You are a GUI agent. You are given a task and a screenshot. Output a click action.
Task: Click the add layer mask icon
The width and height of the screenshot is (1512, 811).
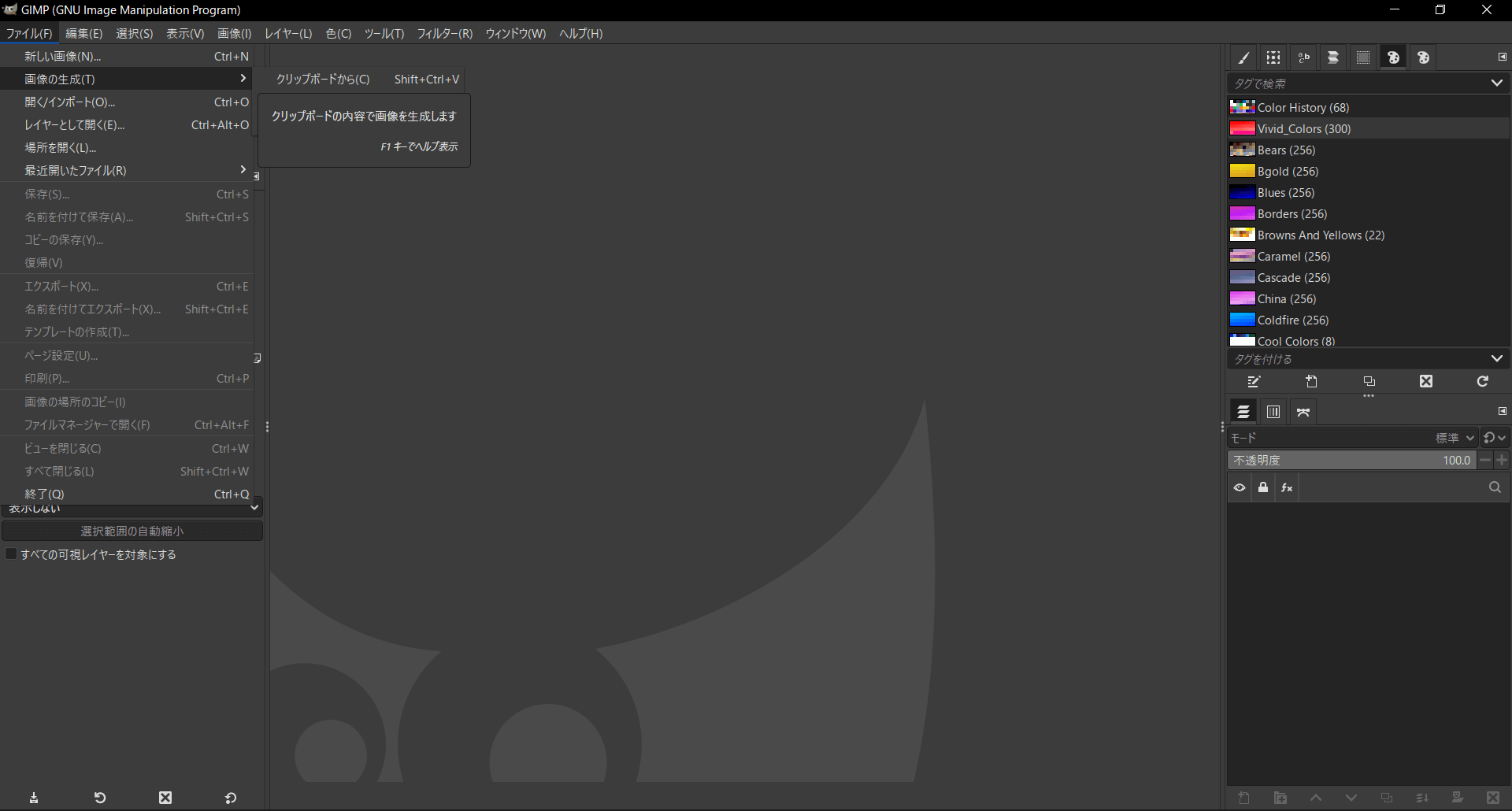pyautogui.click(x=1458, y=798)
